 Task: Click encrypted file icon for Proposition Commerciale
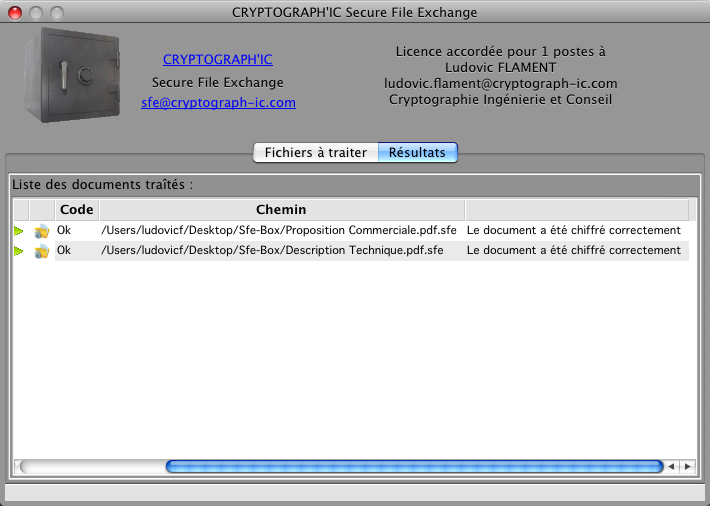tap(42, 230)
